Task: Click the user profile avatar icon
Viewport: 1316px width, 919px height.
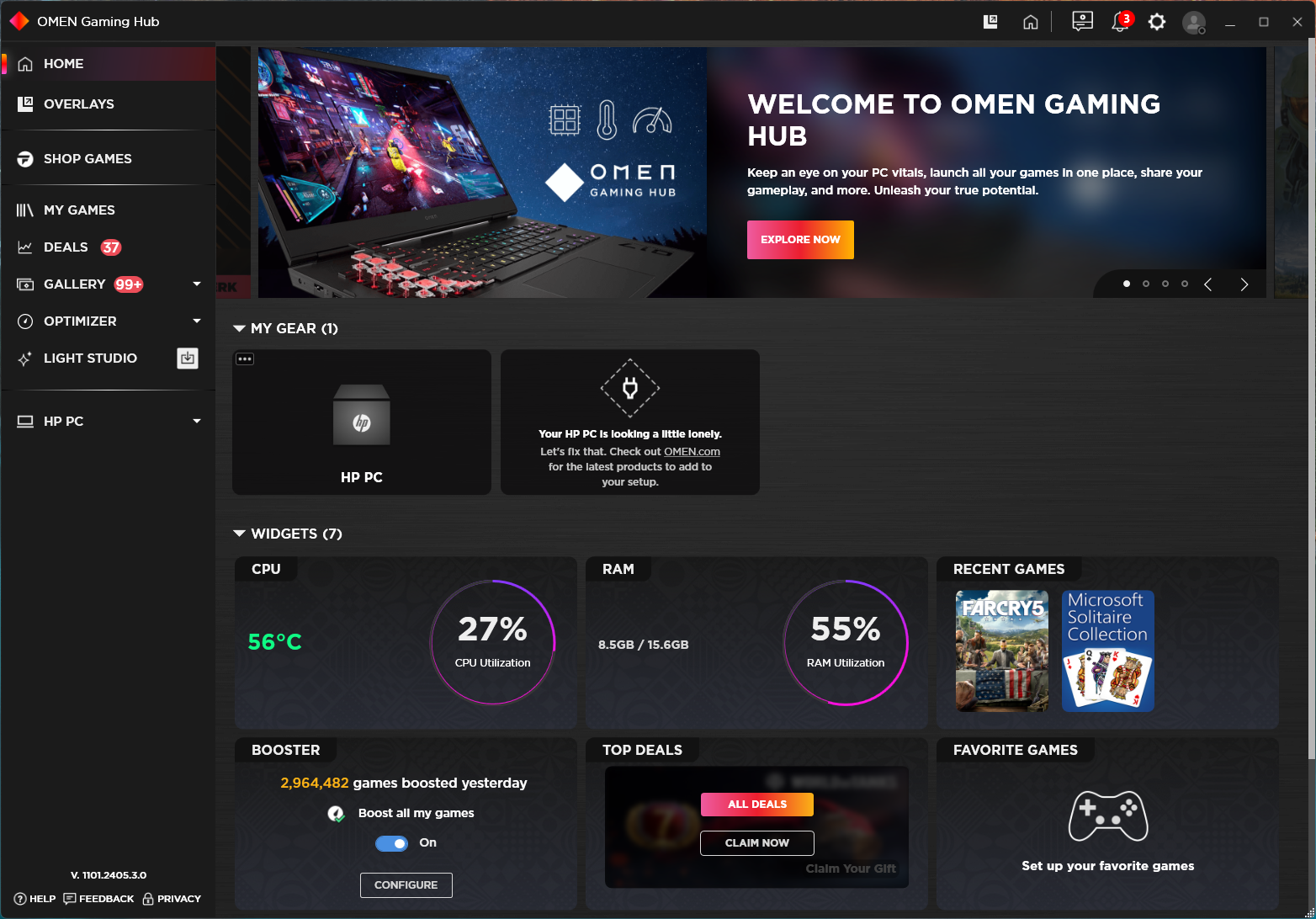Action: 1194,23
